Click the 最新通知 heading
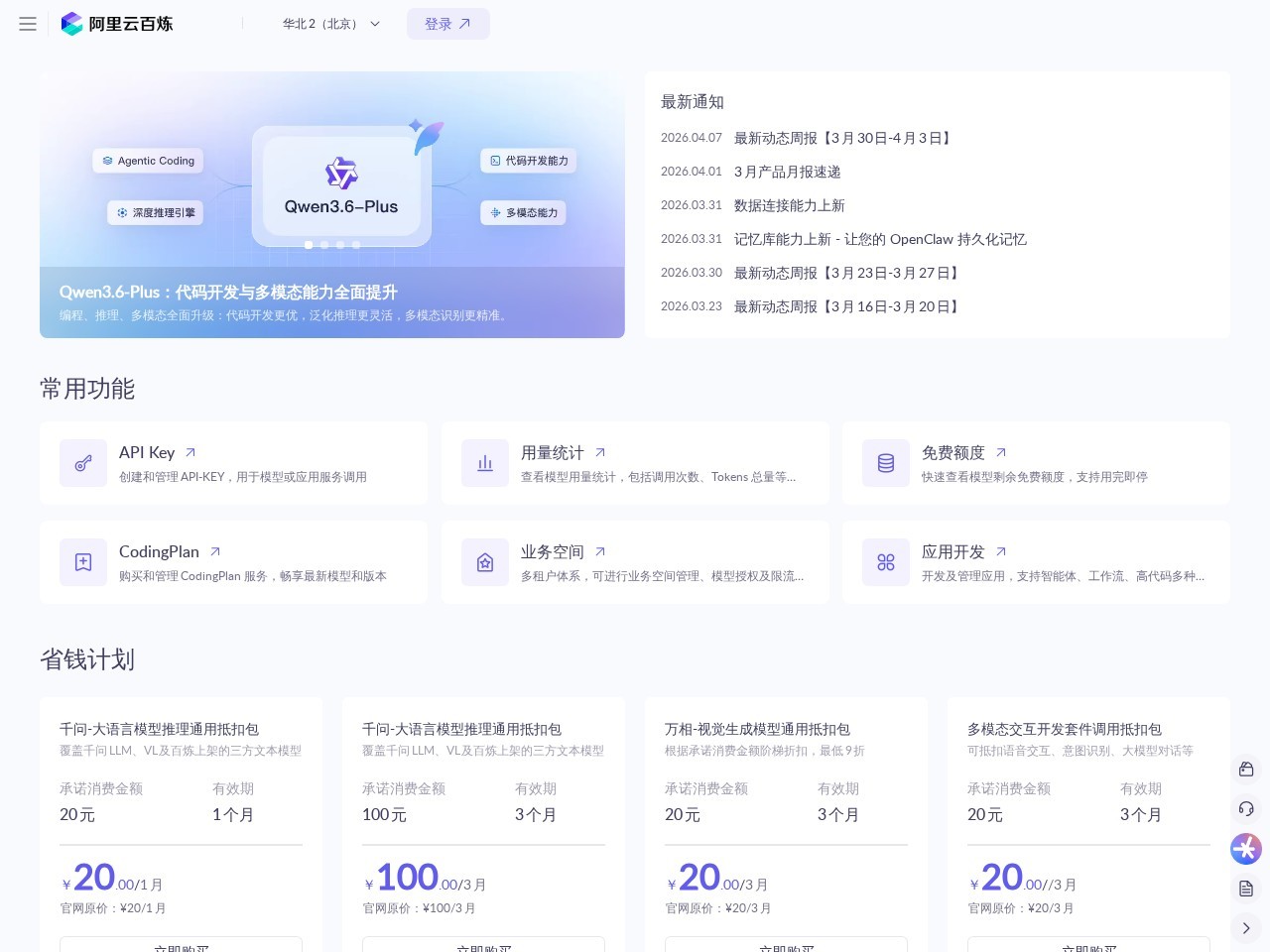The height and width of the screenshot is (952, 1270). click(x=693, y=102)
